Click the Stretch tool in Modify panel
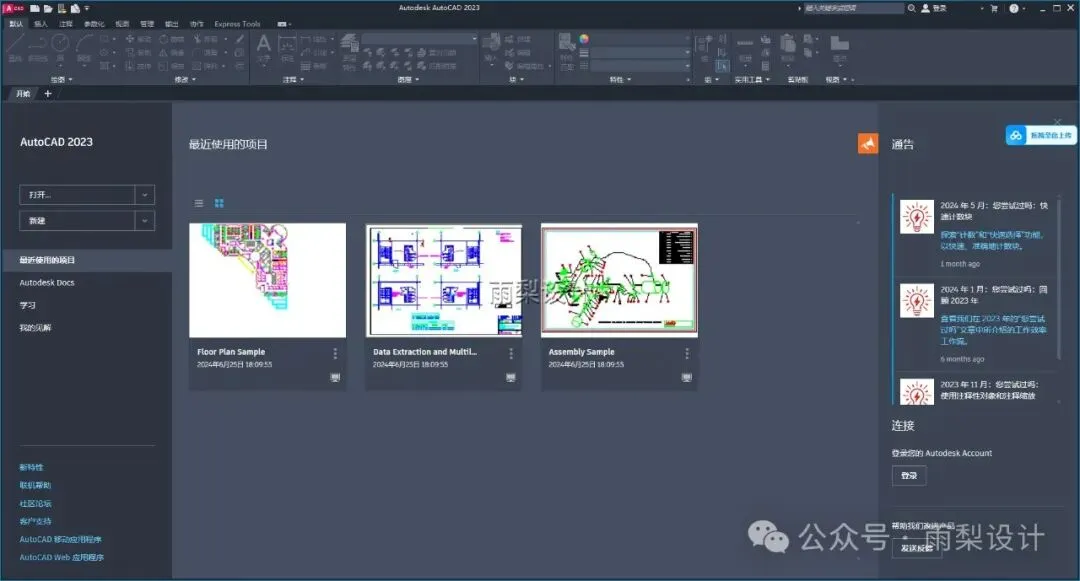This screenshot has height=581, width=1080. (138, 66)
